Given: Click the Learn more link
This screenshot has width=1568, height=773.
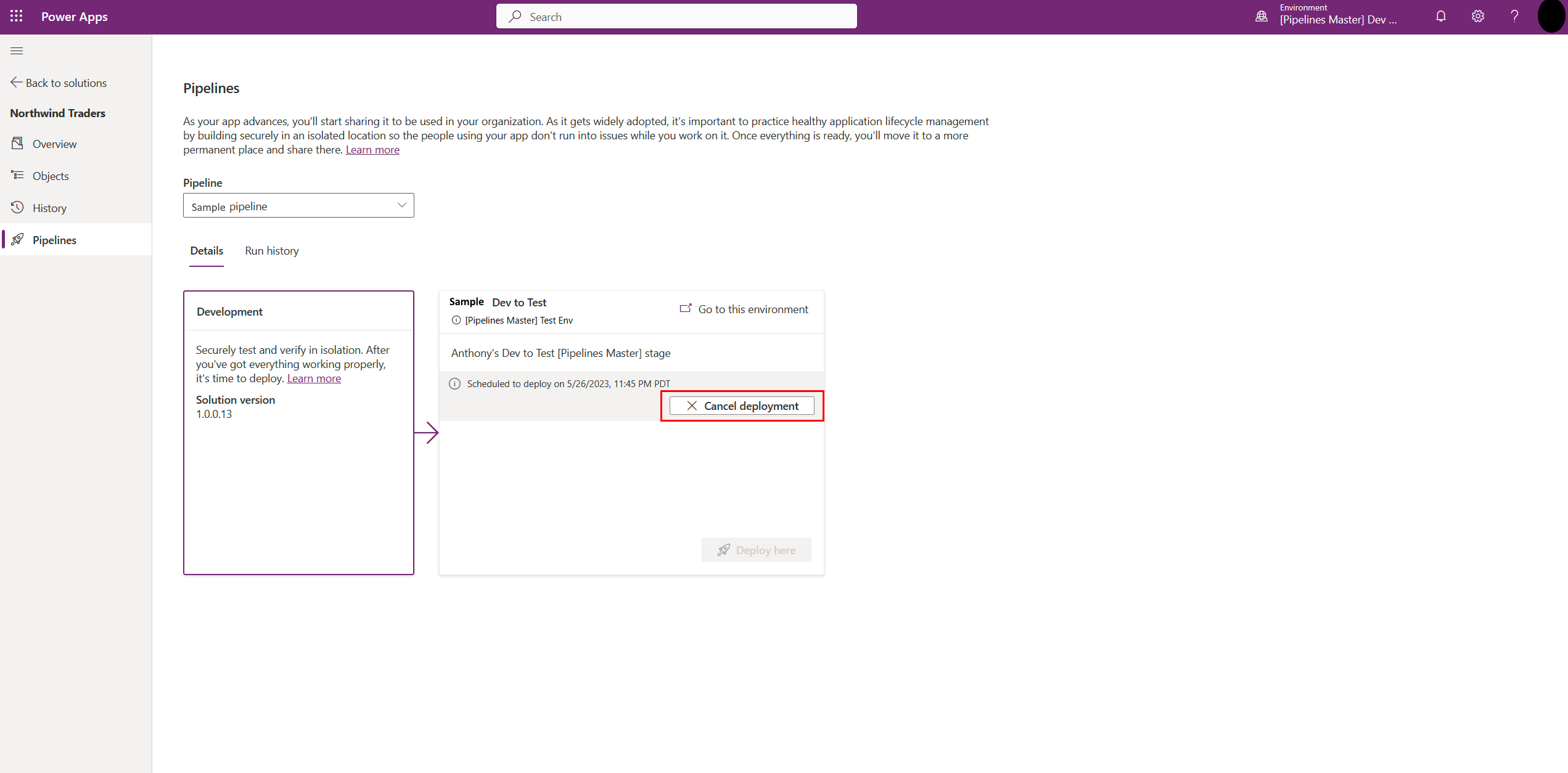Looking at the screenshot, I should pyautogui.click(x=372, y=149).
